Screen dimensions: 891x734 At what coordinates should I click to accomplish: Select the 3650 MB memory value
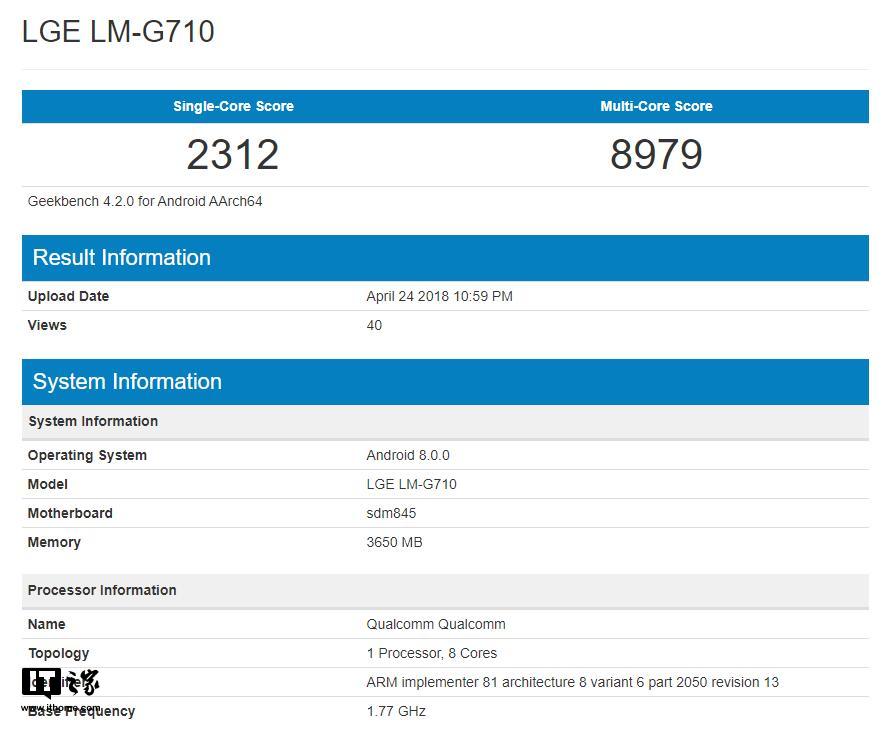click(394, 542)
